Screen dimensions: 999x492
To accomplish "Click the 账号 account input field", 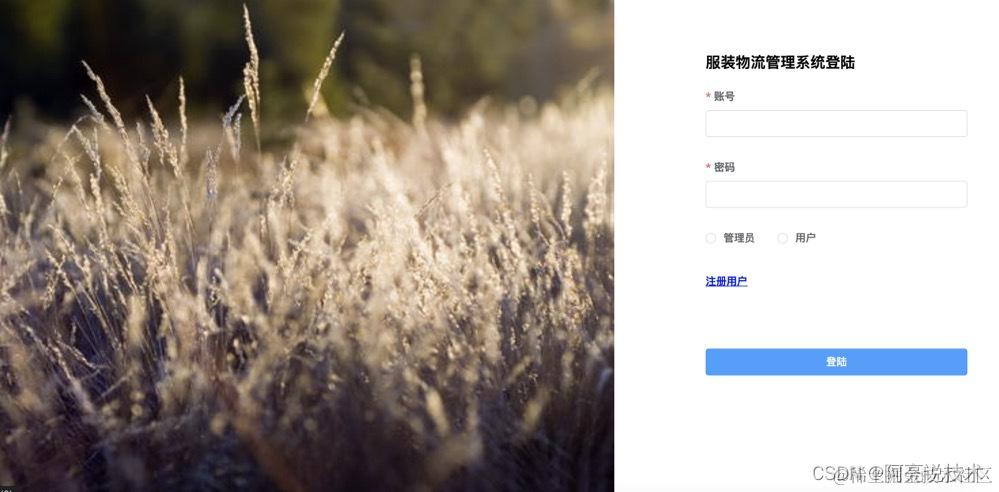I will coord(836,124).
